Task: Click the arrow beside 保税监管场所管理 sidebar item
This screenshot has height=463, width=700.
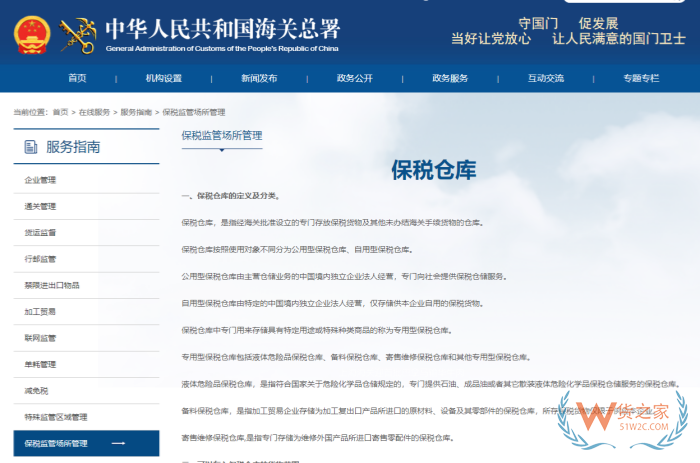Action: tap(118, 443)
